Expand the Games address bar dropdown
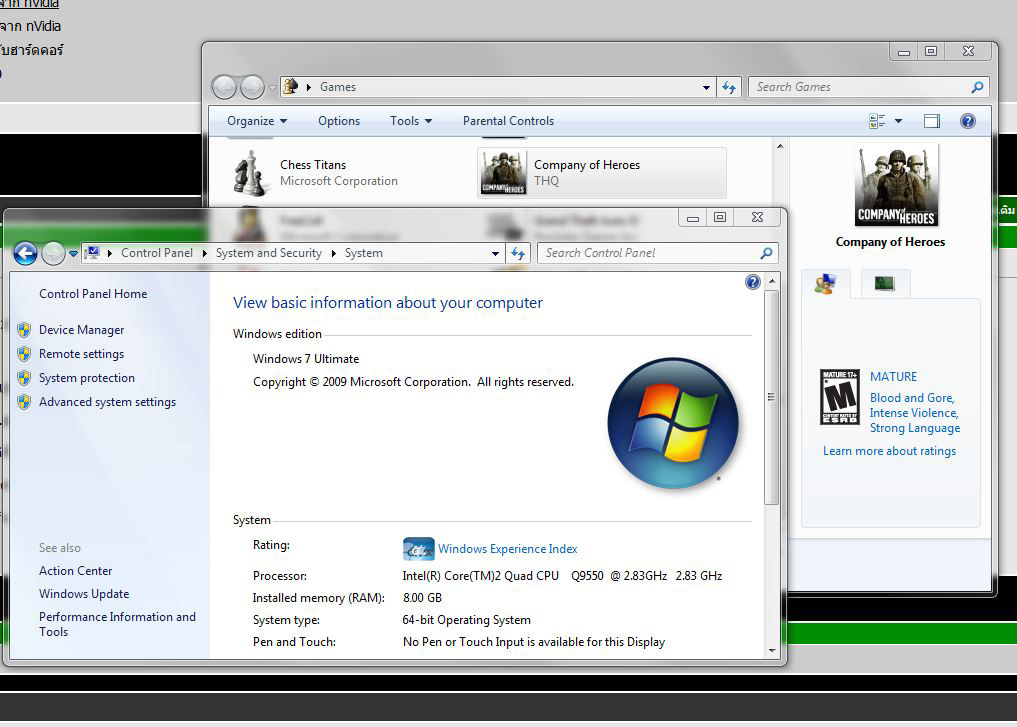This screenshot has height=727, width=1017. coord(706,88)
